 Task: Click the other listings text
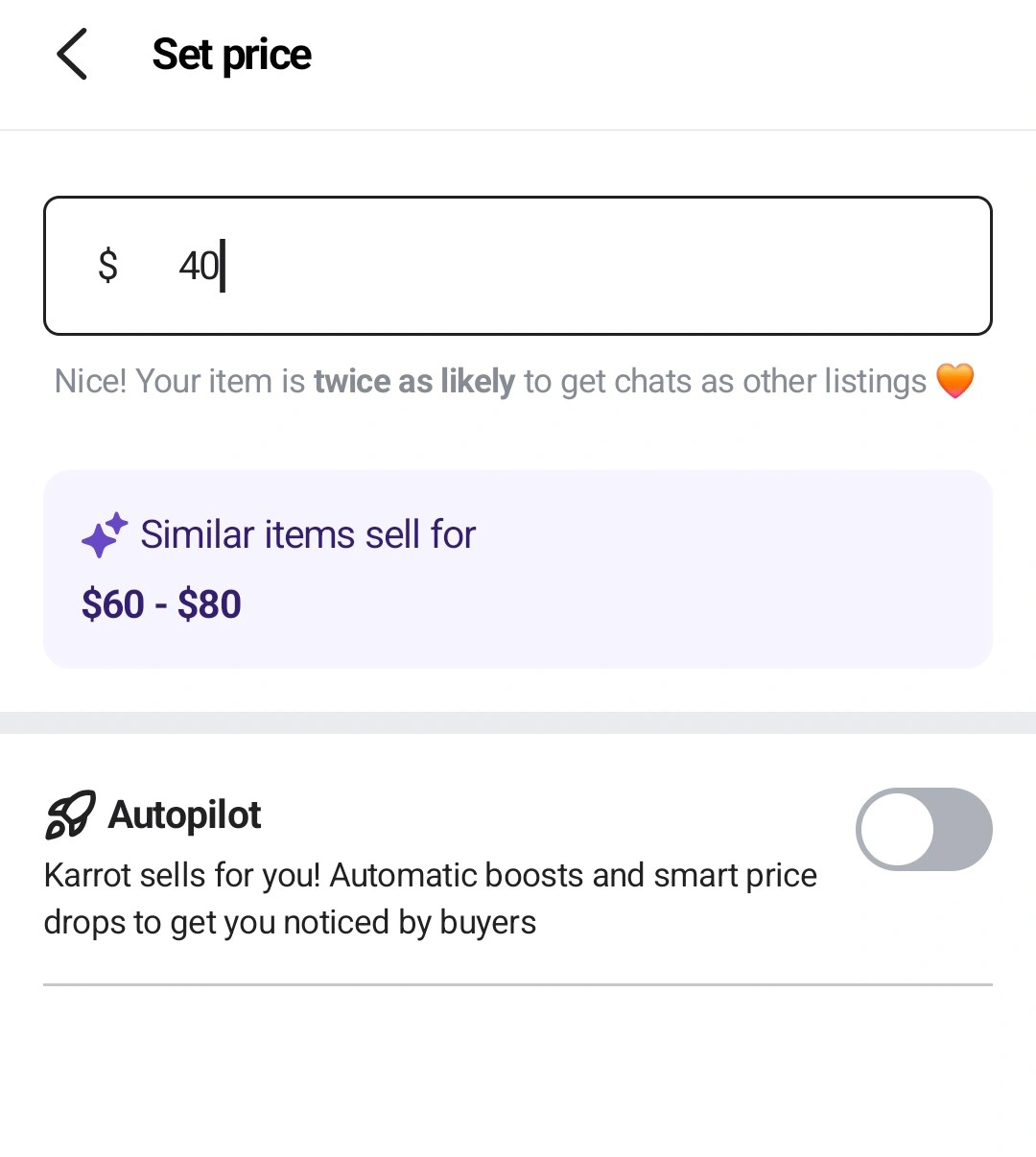(835, 381)
